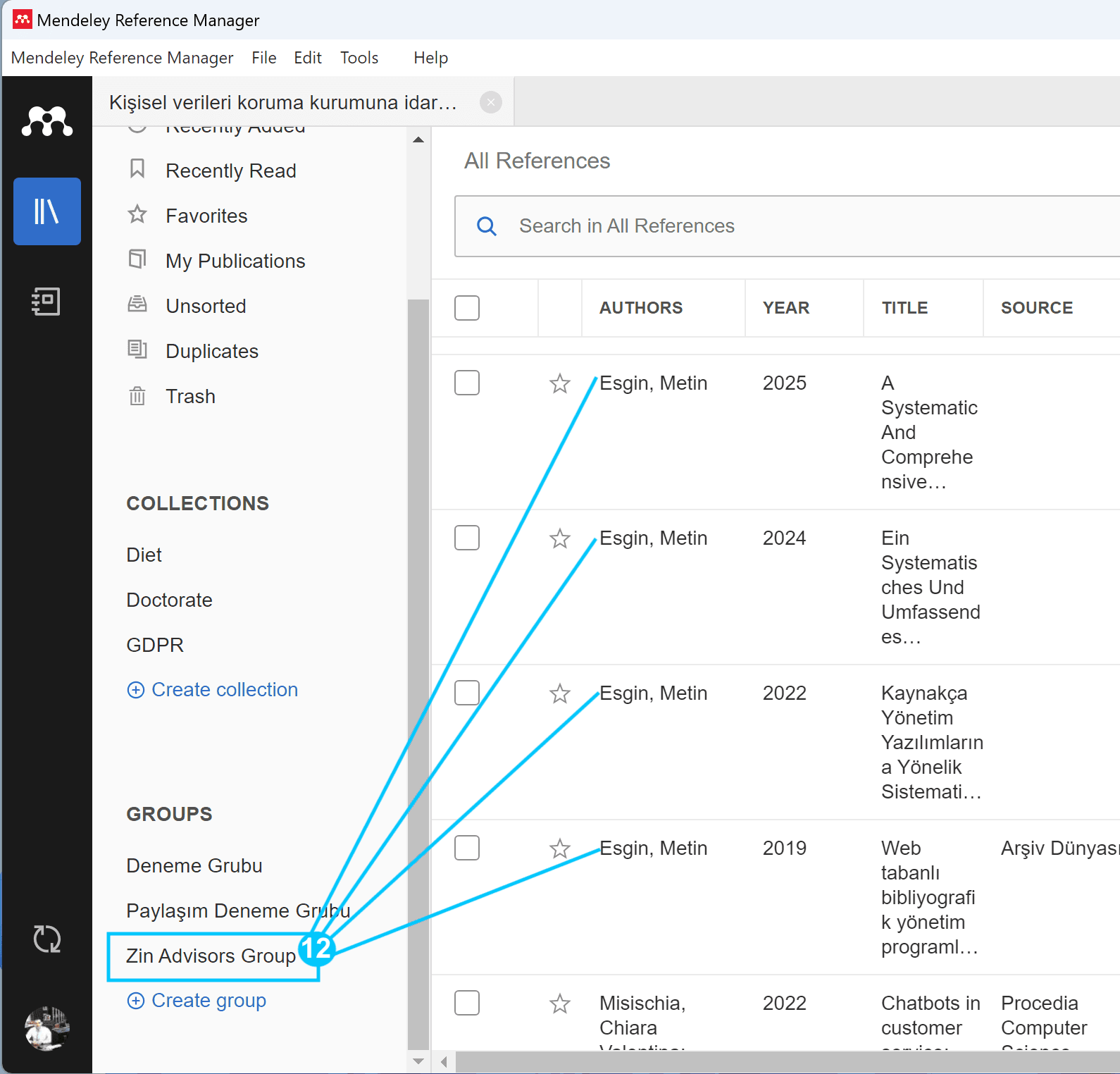The width and height of the screenshot is (1120, 1074).
Task: Click the Mendeley logo in sidebar
Action: coord(47,122)
